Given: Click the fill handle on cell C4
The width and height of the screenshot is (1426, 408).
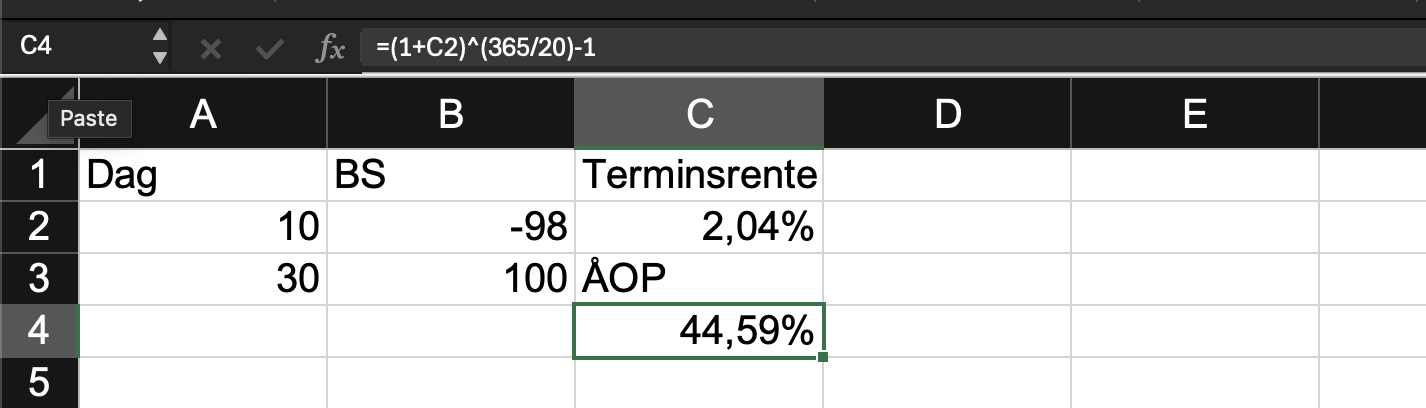Looking at the screenshot, I should tap(822, 356).
